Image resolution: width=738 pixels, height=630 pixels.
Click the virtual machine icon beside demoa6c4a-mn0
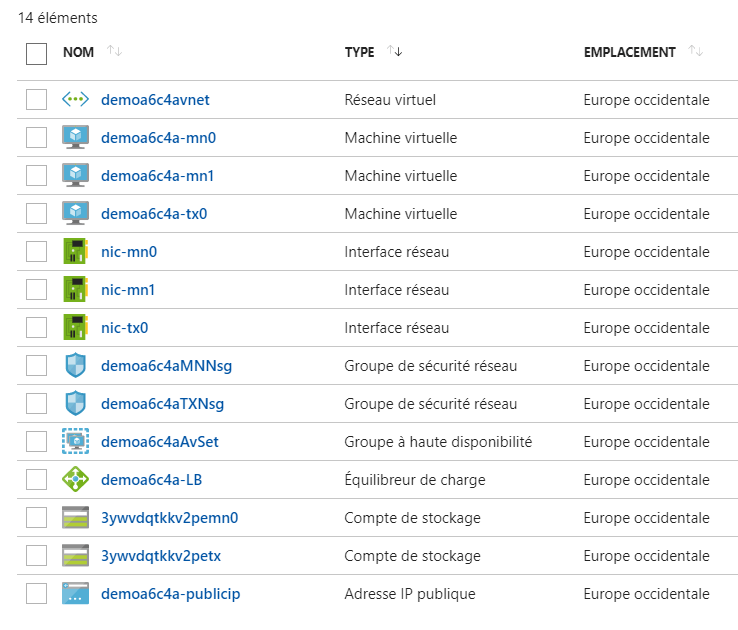(76, 138)
